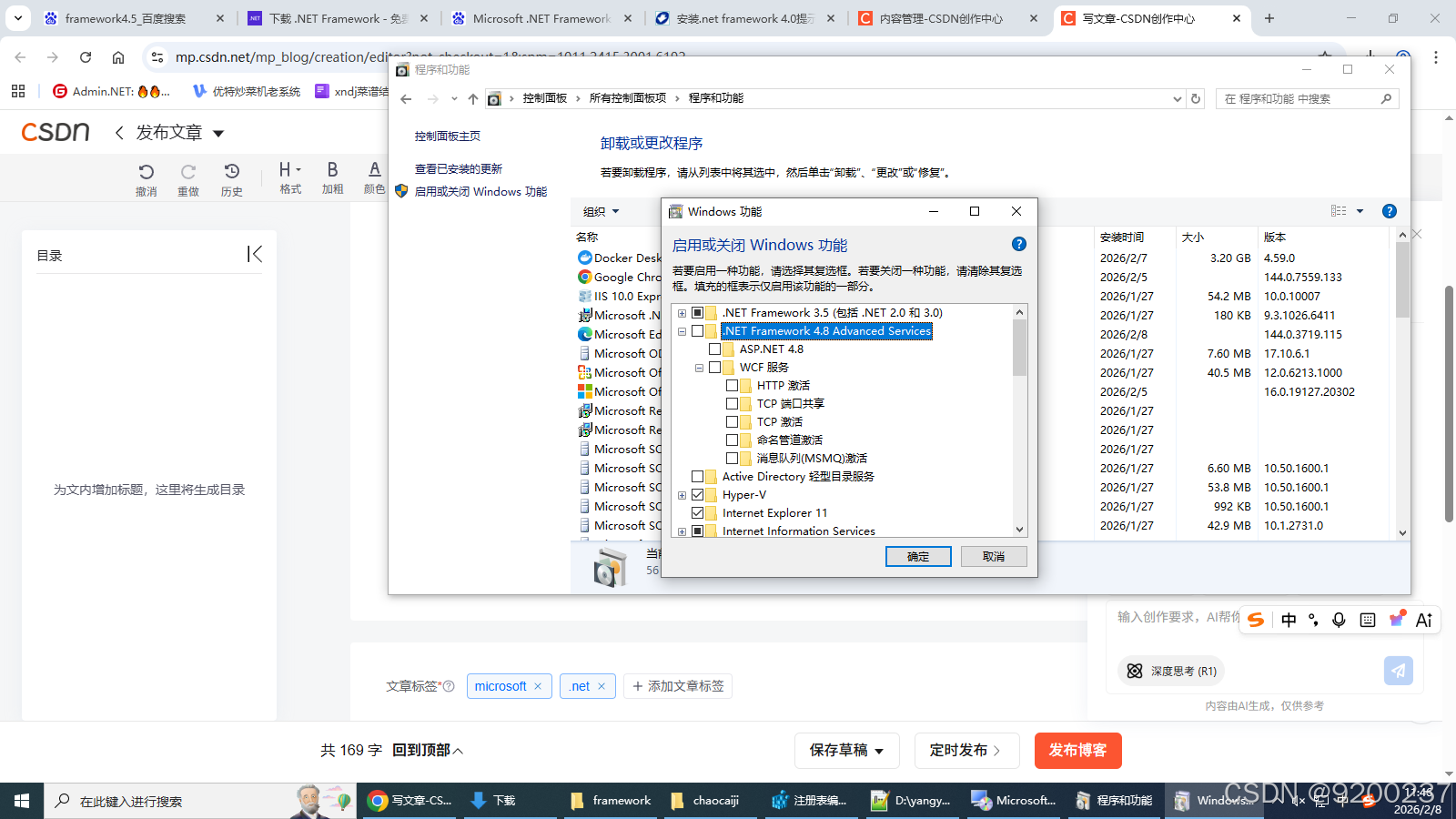Click the view options icon in Programs and Features

point(1339,211)
